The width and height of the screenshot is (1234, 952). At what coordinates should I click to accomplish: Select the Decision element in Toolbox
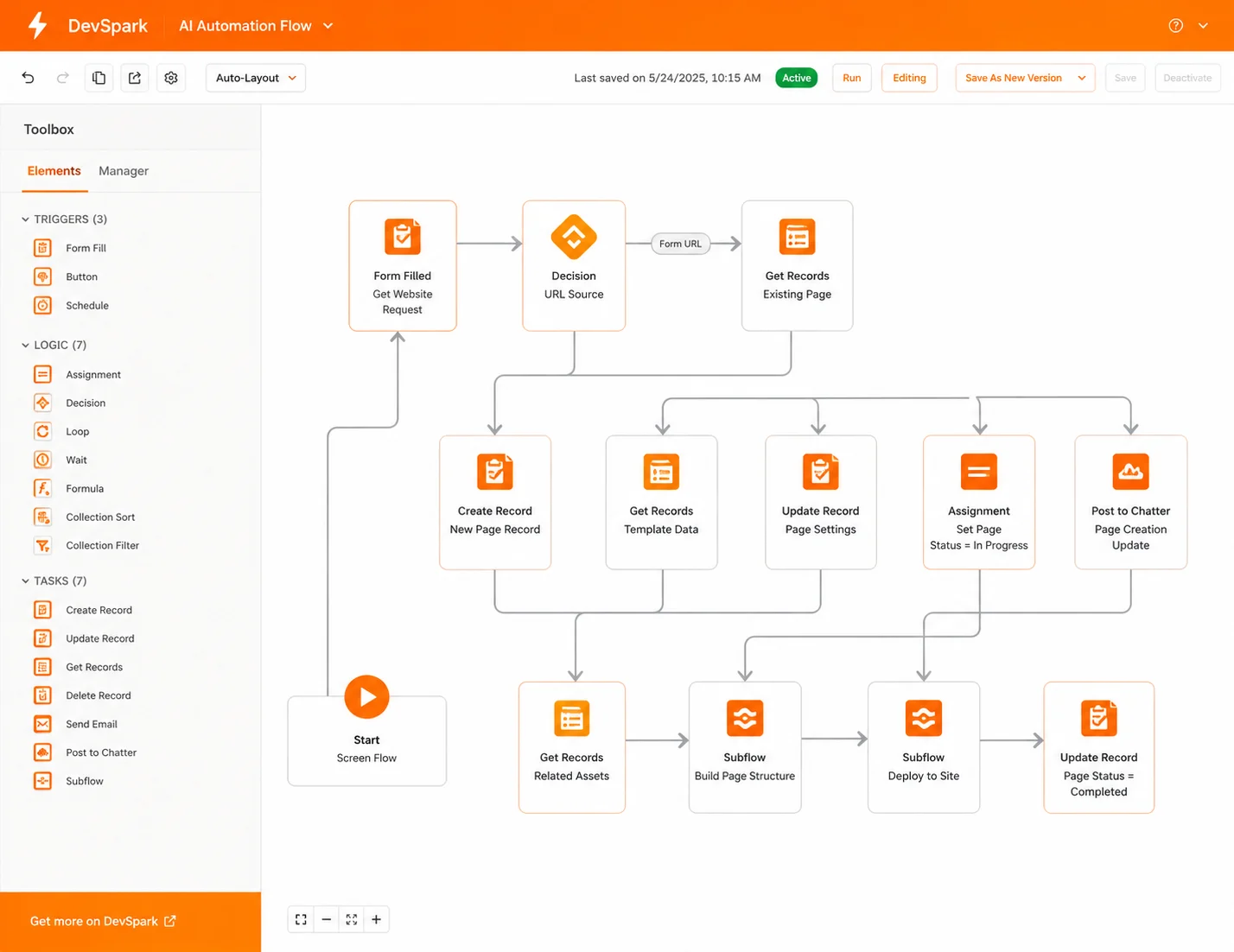pos(86,403)
